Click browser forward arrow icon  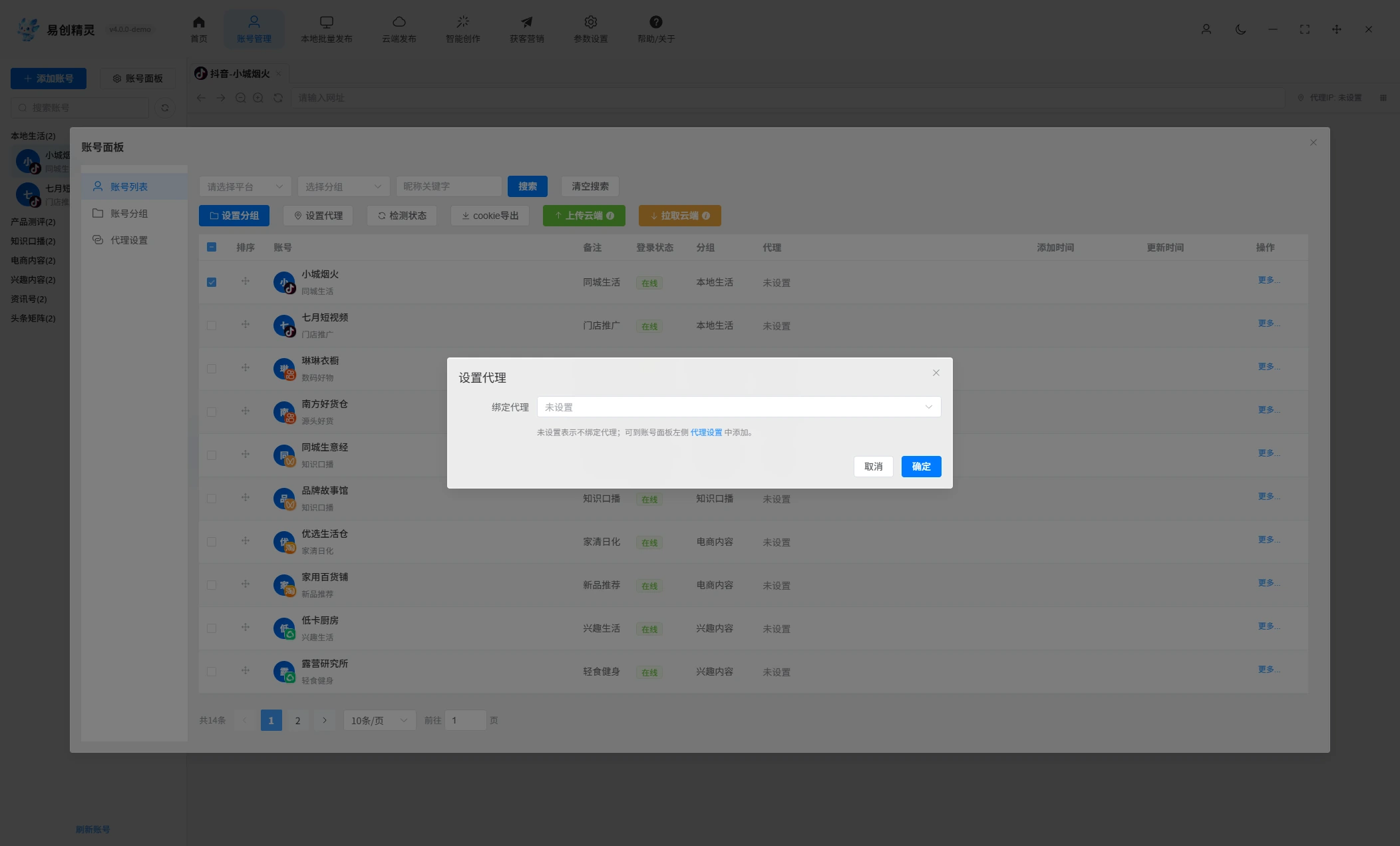[x=220, y=98]
